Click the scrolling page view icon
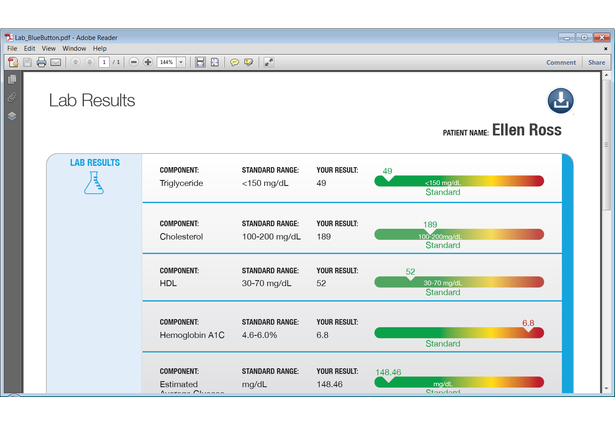Screen dimensions: 615x424 200,62
